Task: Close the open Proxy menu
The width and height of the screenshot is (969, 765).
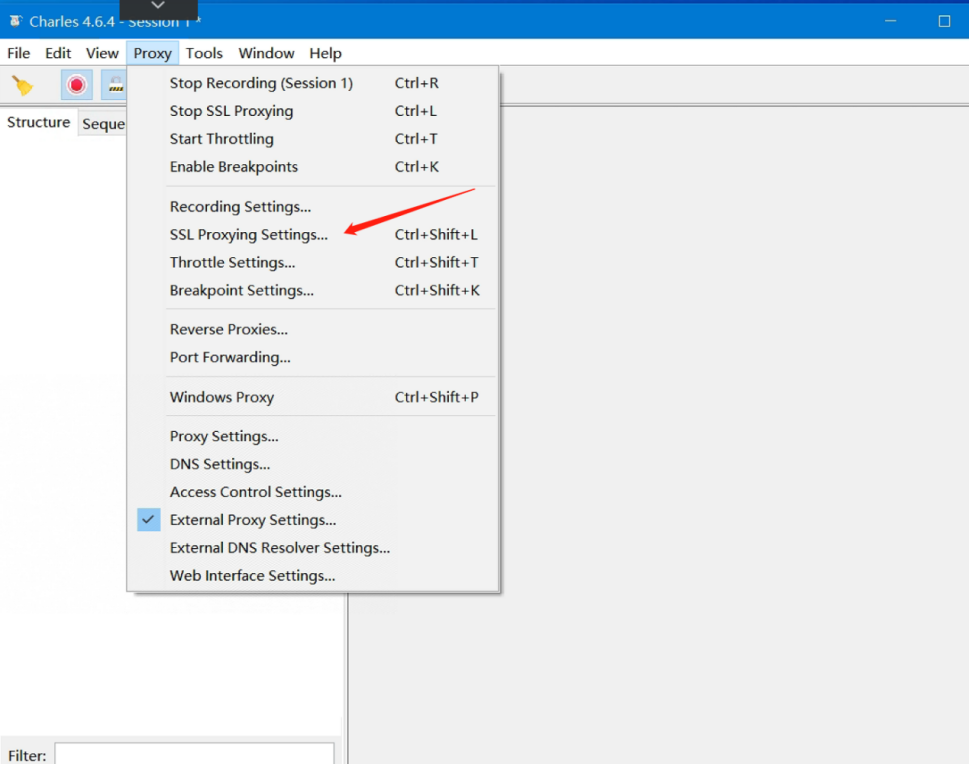Action: click(153, 53)
